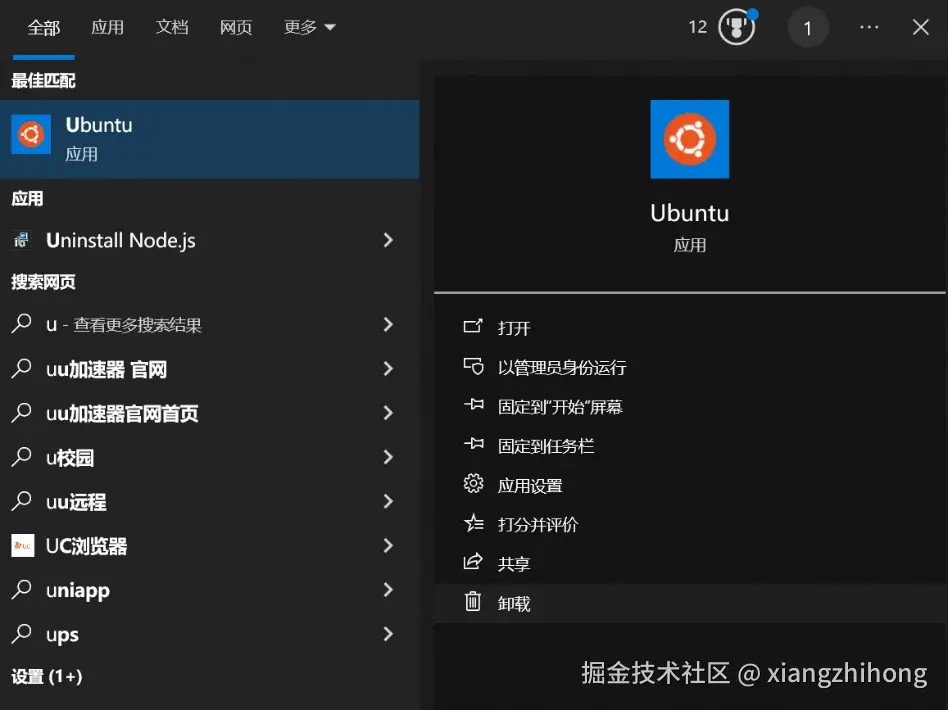This screenshot has height=710, width=948.
Task: Click the rewards trophy badge icon
Action: pyautogui.click(x=736, y=27)
